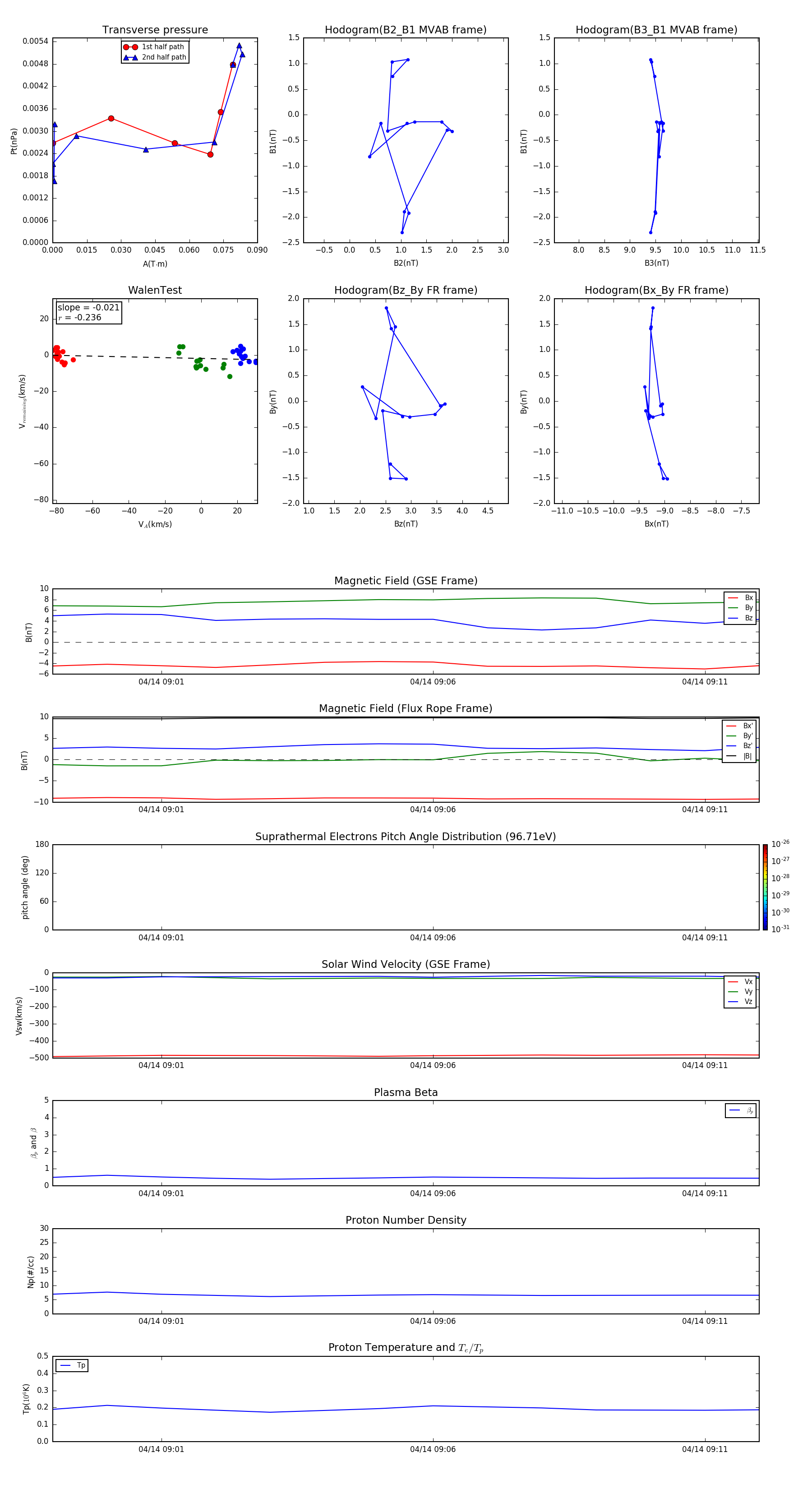Click the 'Hodogram(Bx_By FR frame)' title

pos(656,290)
